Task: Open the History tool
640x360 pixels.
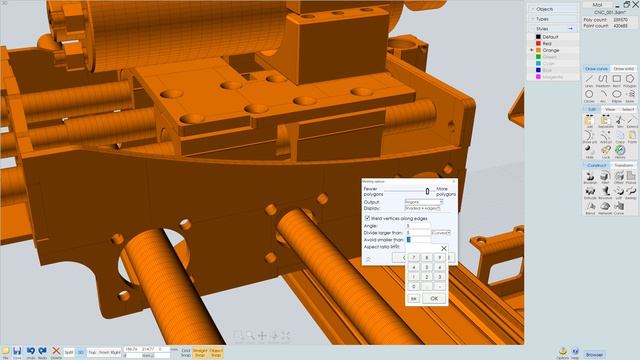Action: click(620, 152)
